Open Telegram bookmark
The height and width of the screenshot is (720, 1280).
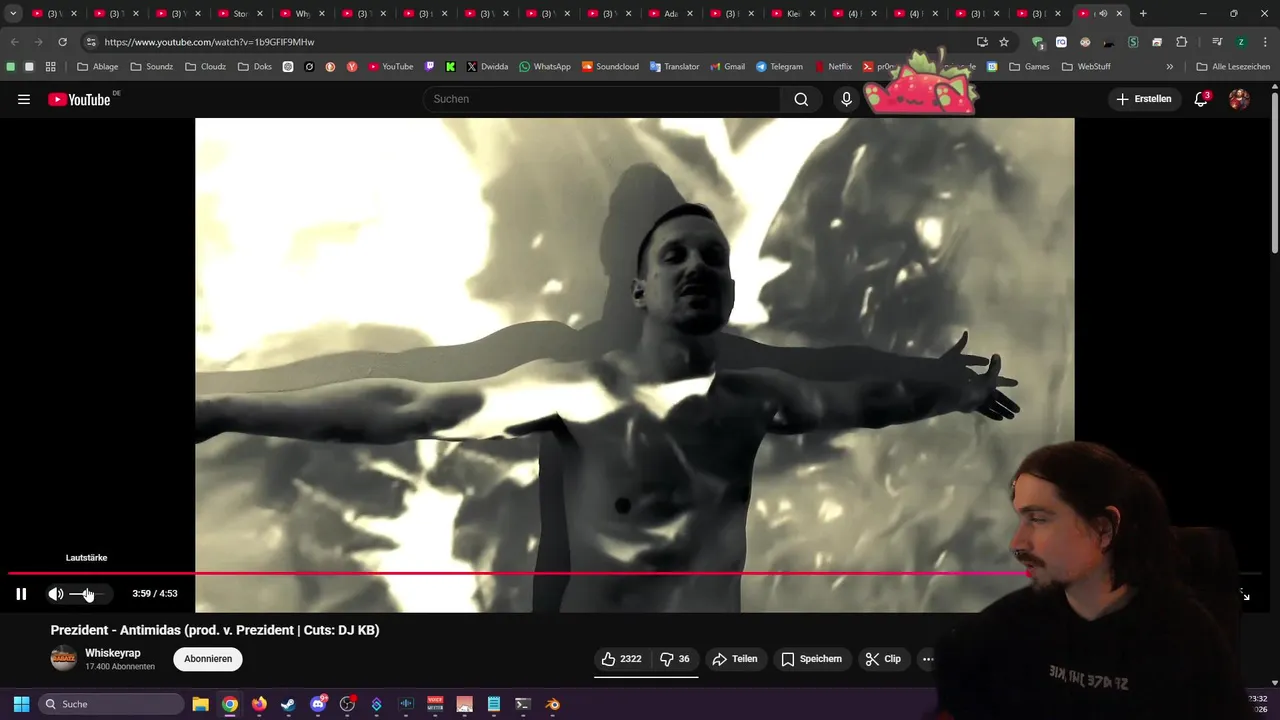(x=779, y=67)
